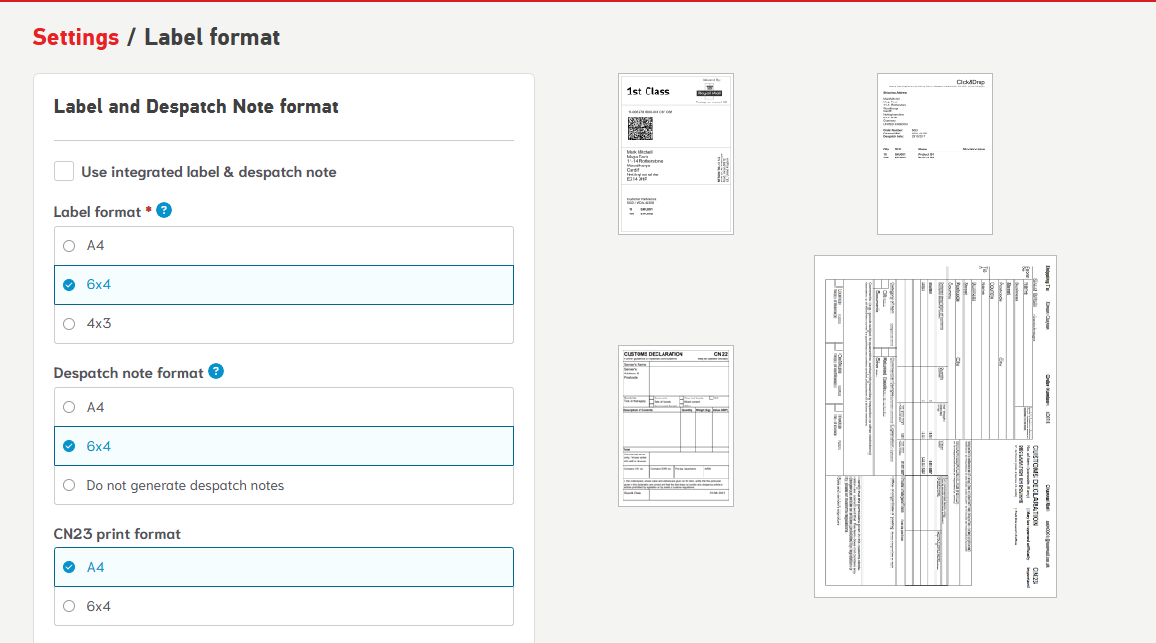Click the Royal Mail logo on label preview
Image resolution: width=1156 pixels, height=643 pixels.
click(x=711, y=89)
